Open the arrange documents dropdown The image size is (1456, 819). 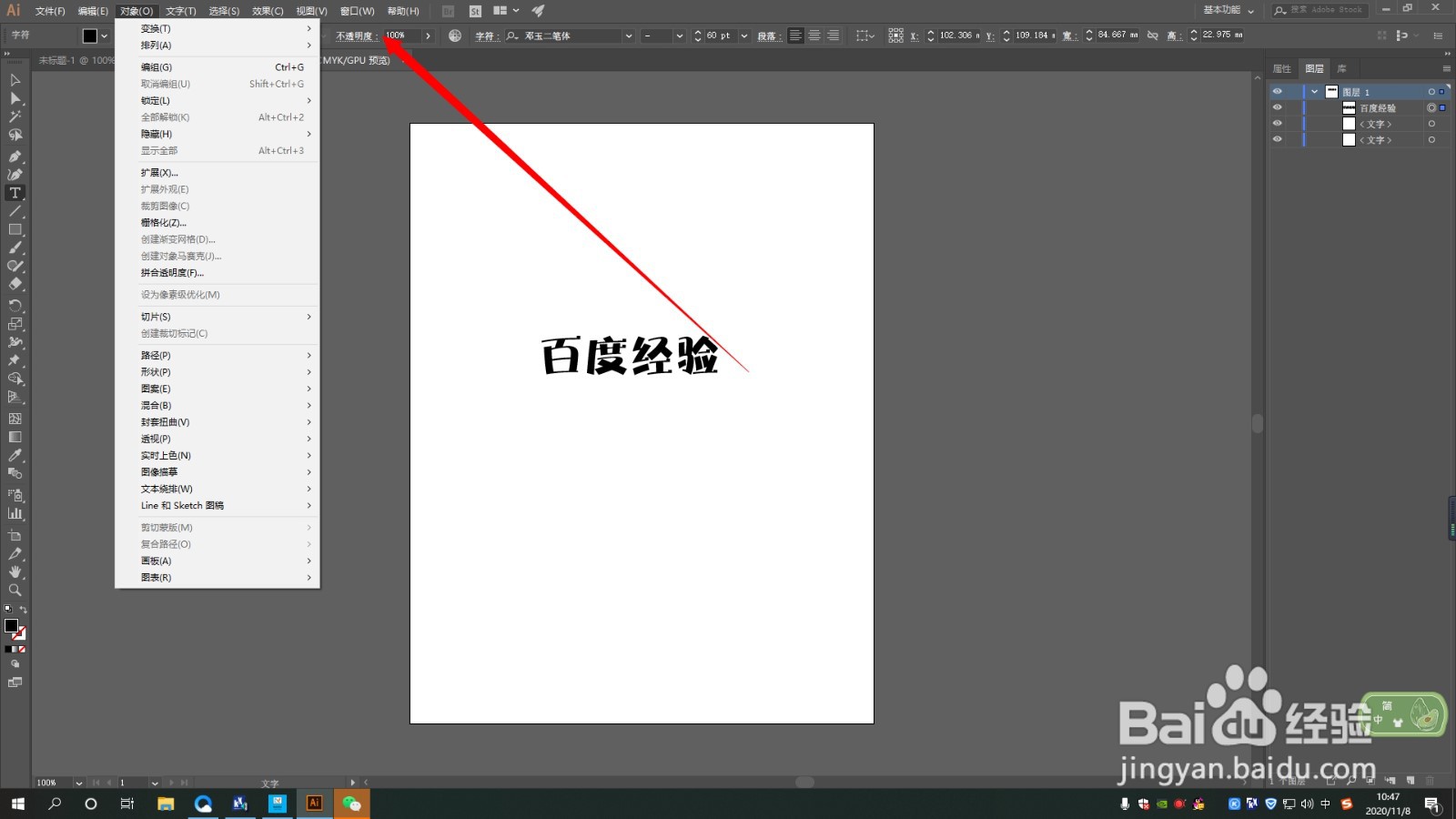(506, 11)
